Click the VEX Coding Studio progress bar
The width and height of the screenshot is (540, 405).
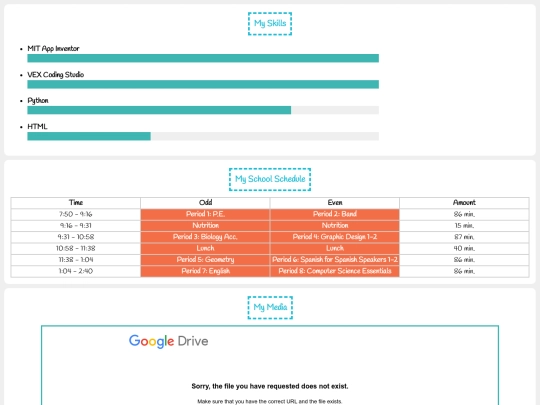[x=203, y=84]
